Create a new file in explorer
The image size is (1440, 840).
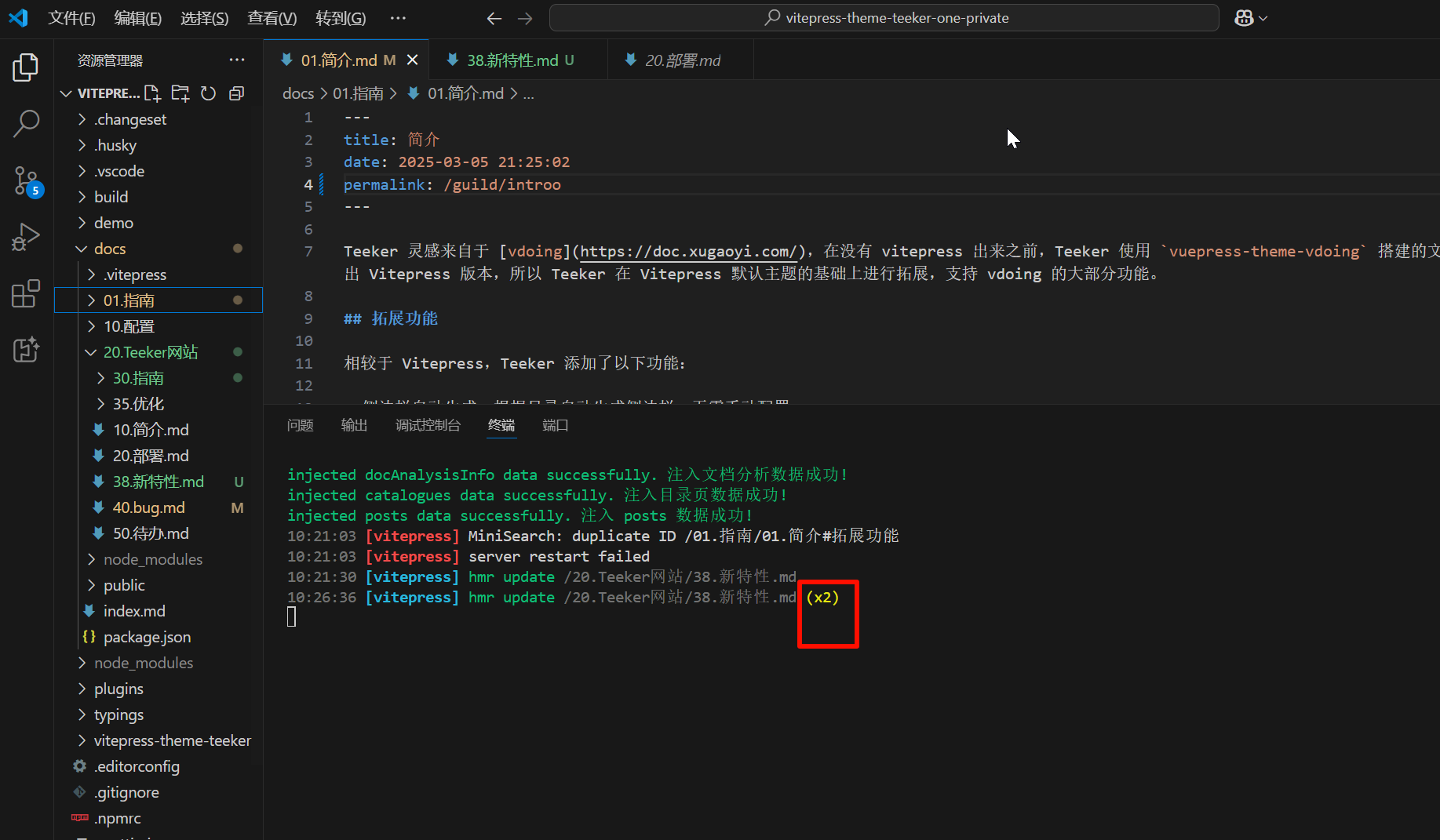pos(152,93)
